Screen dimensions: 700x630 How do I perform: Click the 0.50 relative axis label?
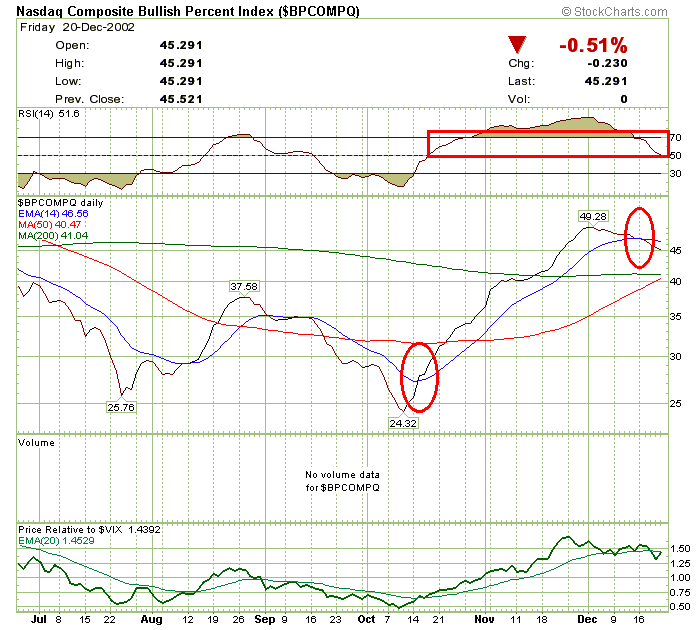pos(680,606)
